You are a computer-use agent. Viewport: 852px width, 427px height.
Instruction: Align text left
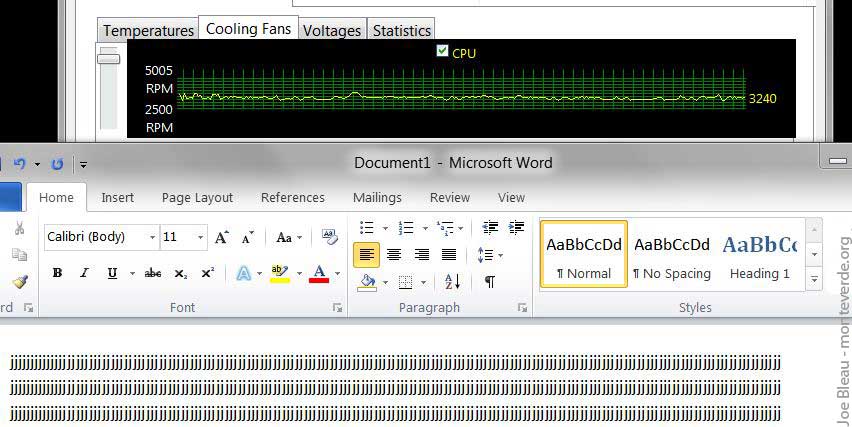[x=367, y=254]
